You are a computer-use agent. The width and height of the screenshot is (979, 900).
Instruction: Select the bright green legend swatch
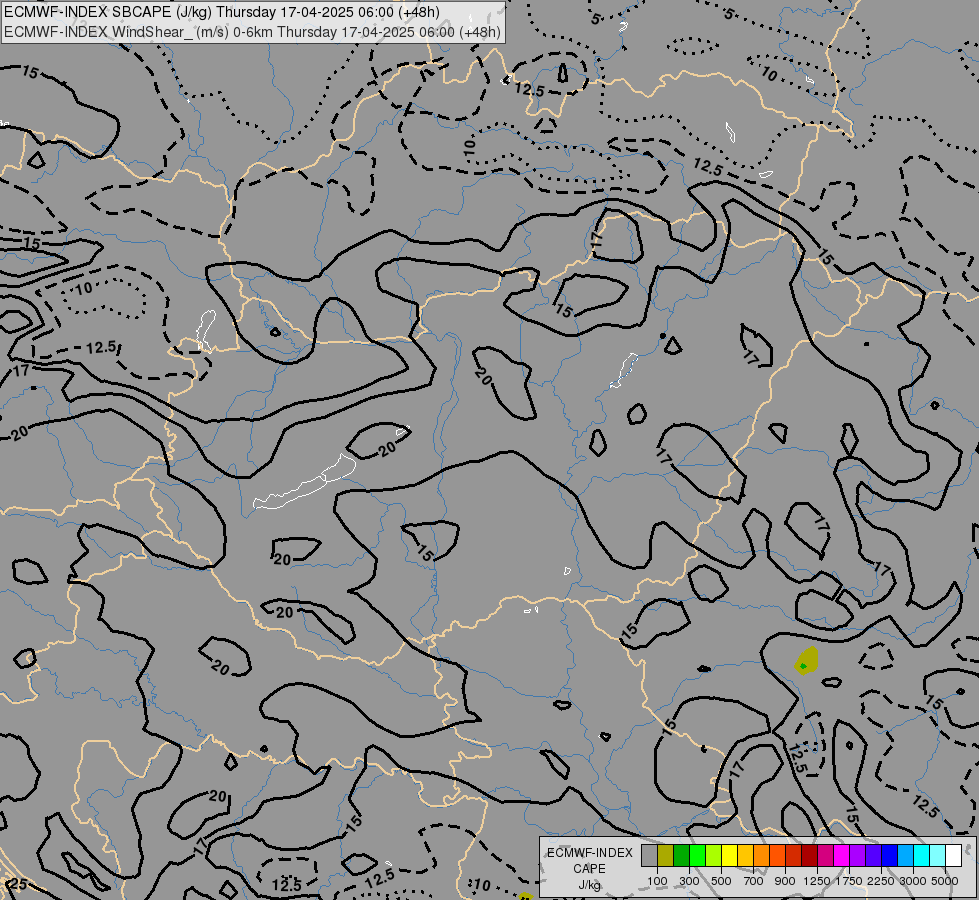(x=697, y=855)
